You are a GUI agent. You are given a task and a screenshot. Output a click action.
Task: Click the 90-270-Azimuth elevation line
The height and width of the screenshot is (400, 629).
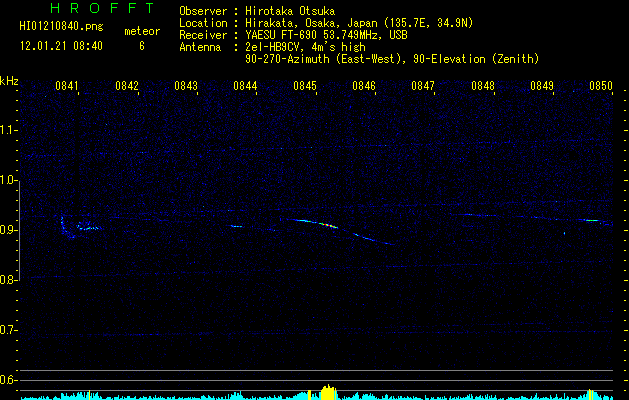(x=392, y=59)
